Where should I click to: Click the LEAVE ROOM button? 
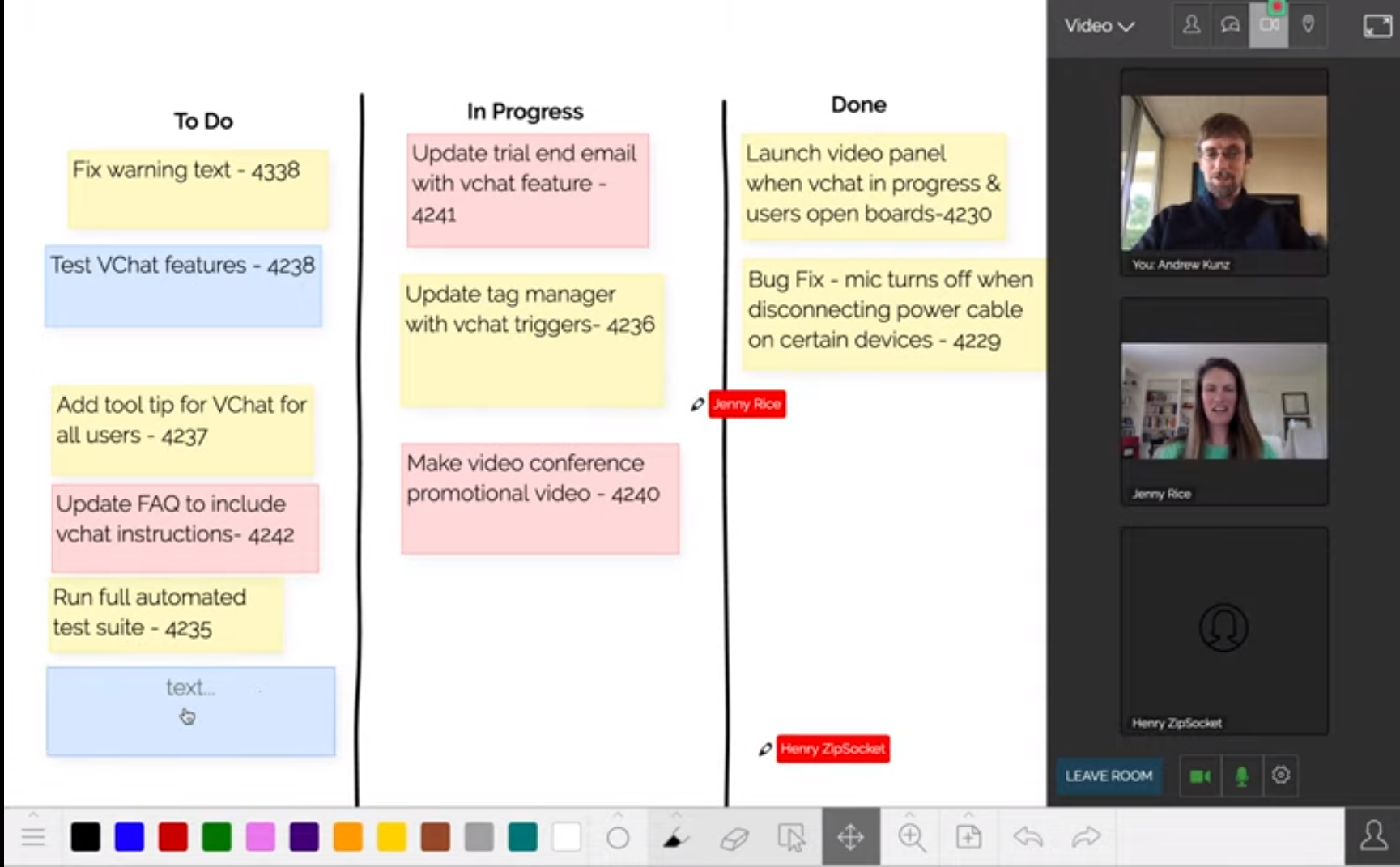point(1109,776)
